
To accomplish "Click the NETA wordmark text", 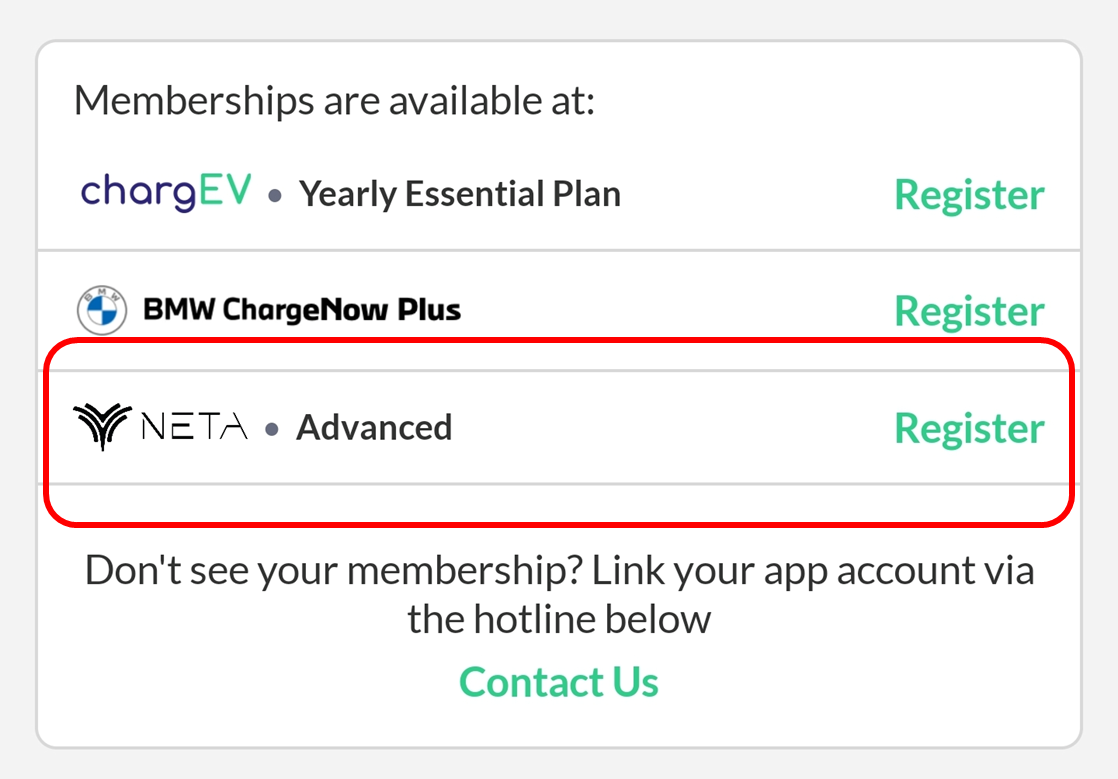I will (195, 427).
